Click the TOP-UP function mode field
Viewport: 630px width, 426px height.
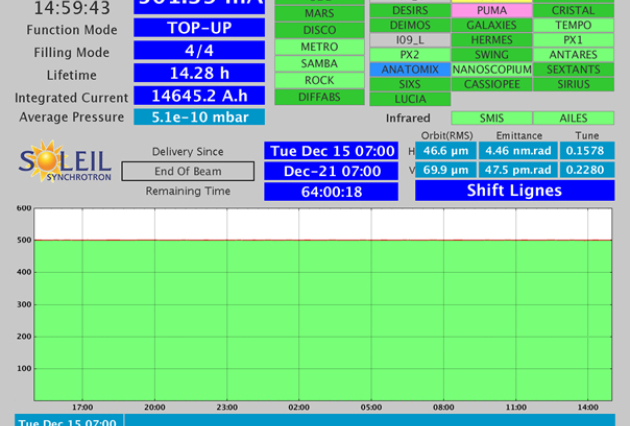click(x=199, y=28)
